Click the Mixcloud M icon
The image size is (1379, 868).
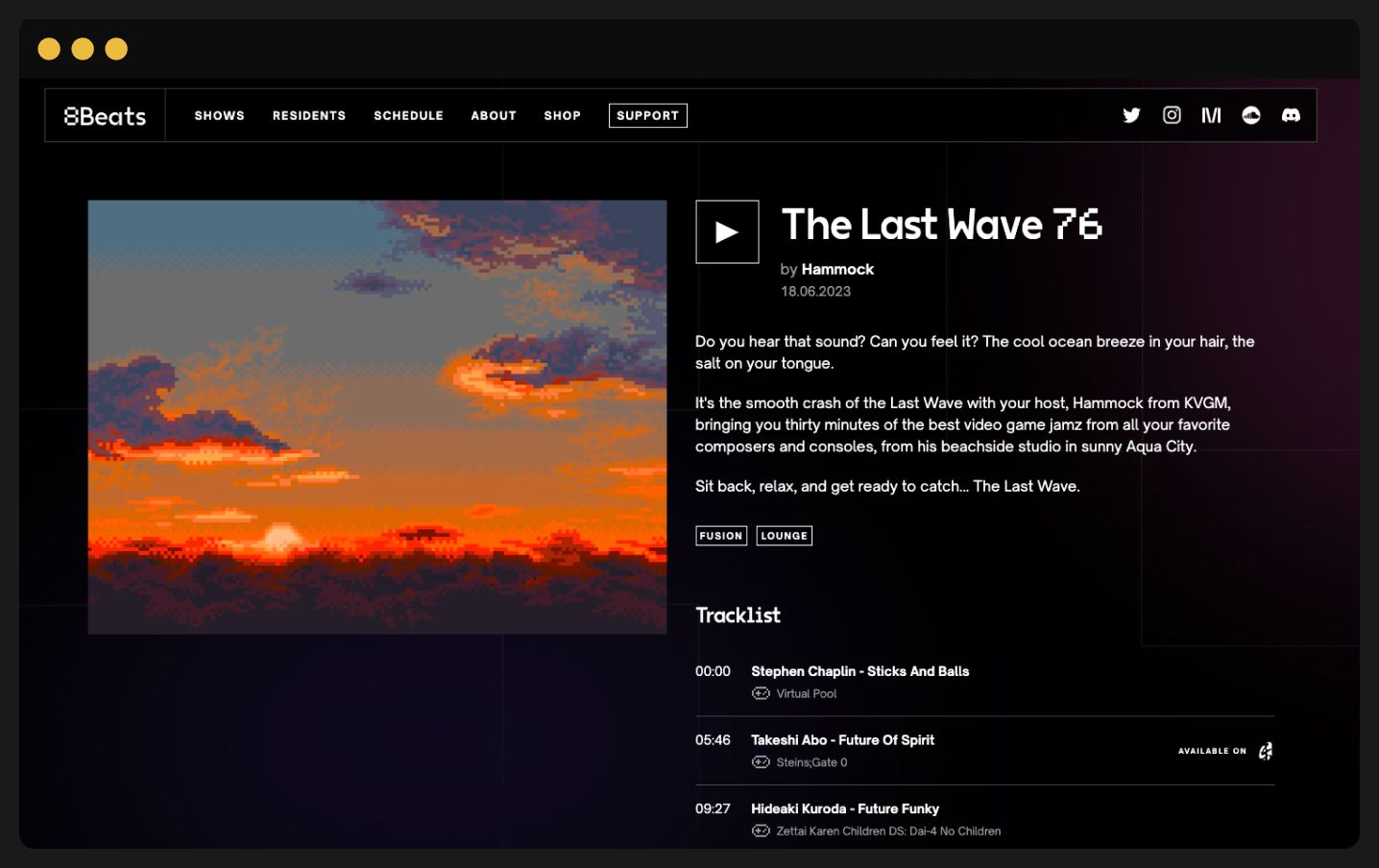point(1211,115)
